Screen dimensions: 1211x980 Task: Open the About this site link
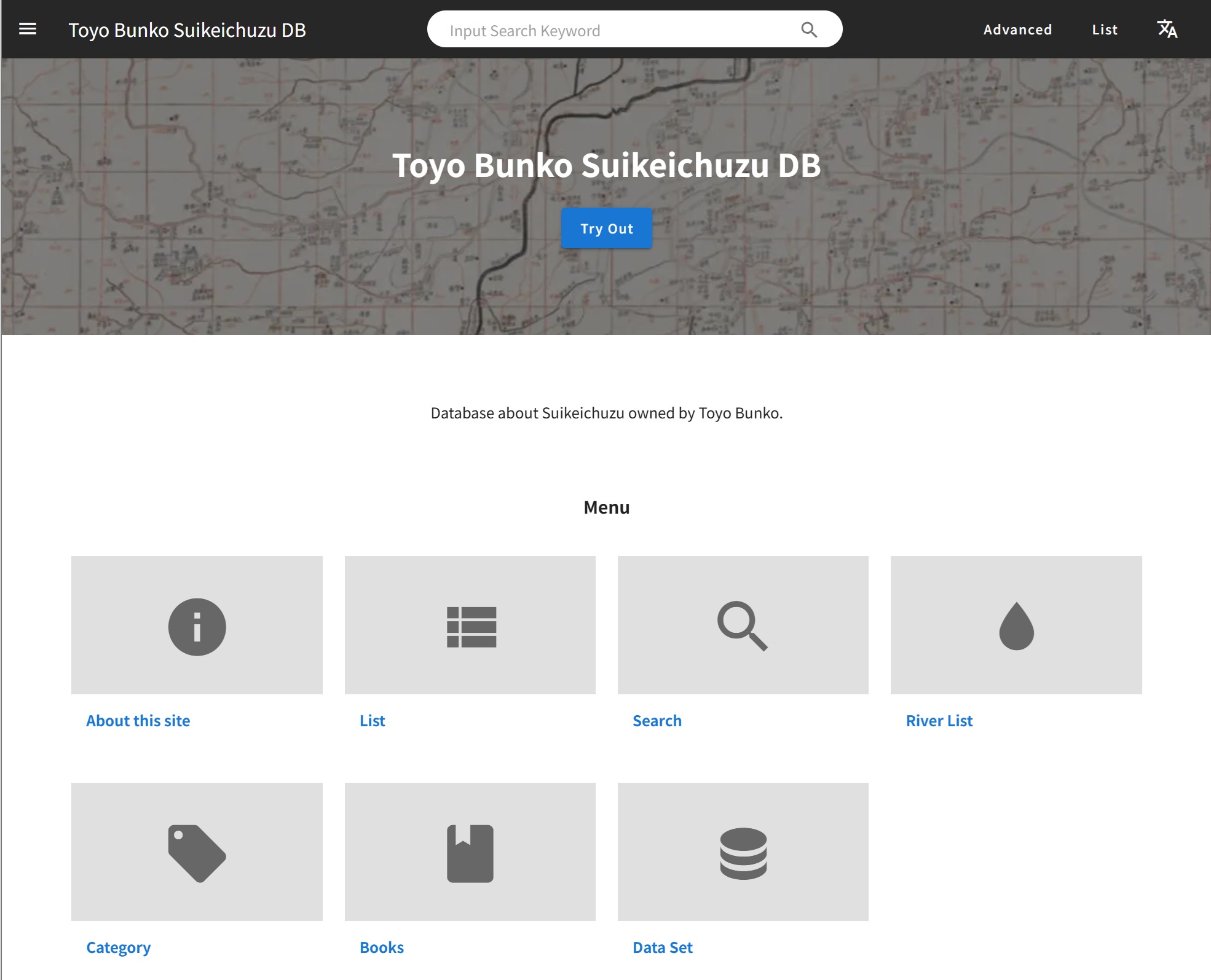[x=138, y=720]
